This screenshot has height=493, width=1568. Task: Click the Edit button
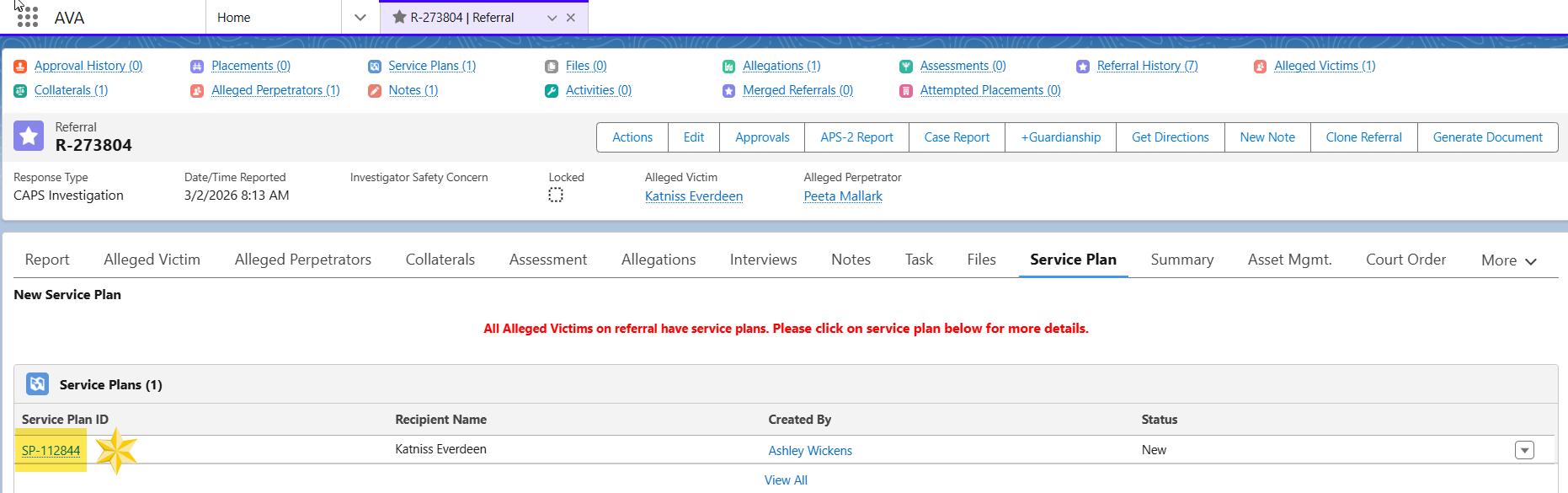(694, 137)
